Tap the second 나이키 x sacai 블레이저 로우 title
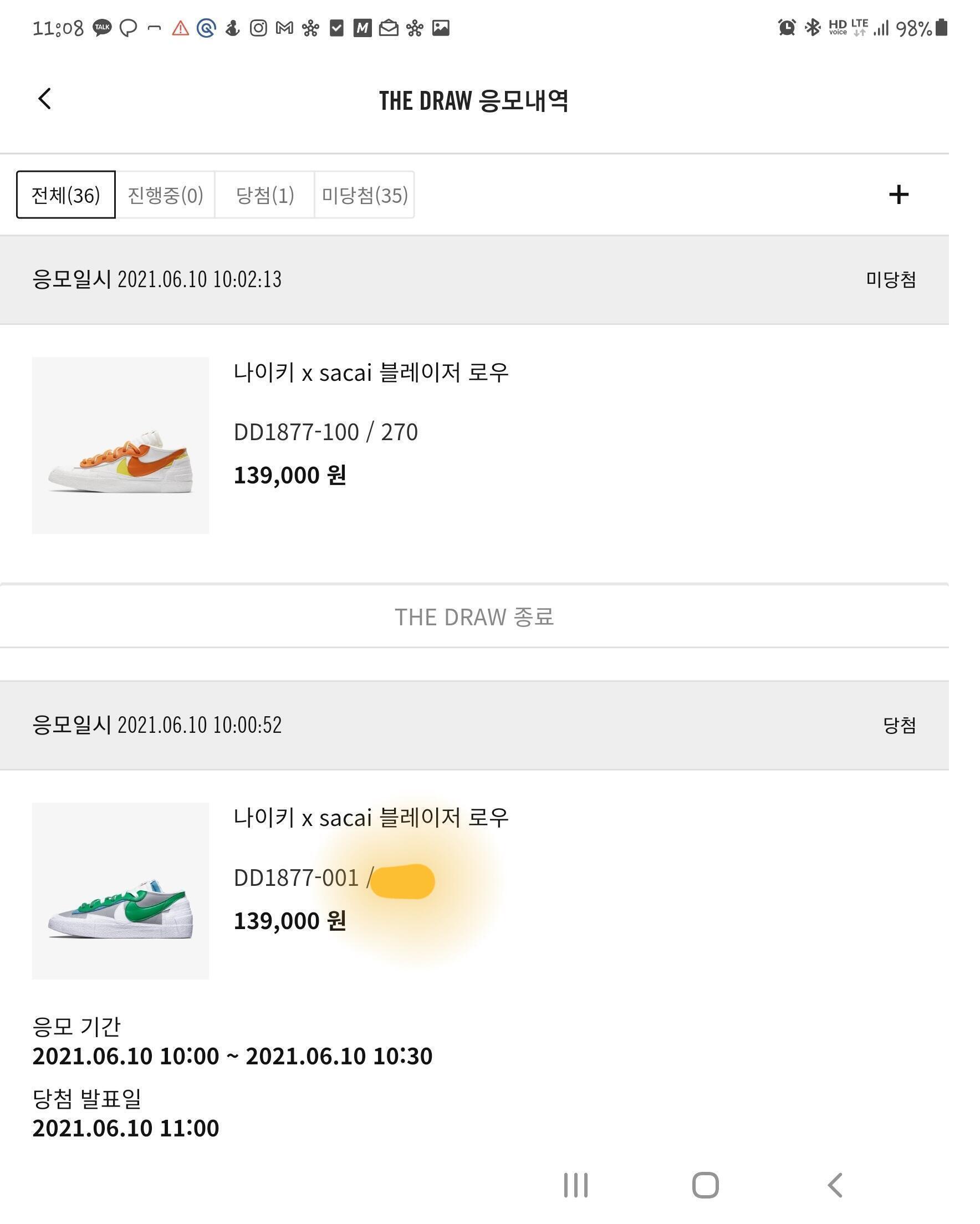 (x=371, y=818)
